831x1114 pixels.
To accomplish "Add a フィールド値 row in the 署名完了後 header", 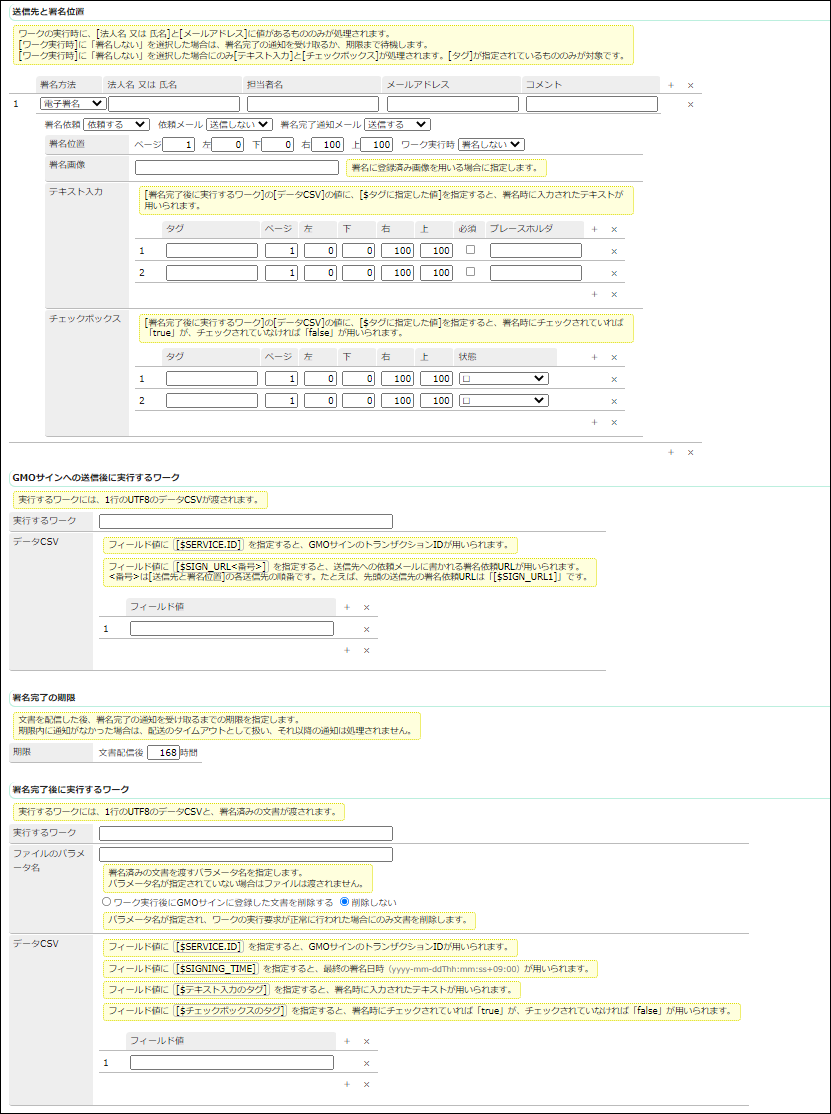I will coord(346,1041).
